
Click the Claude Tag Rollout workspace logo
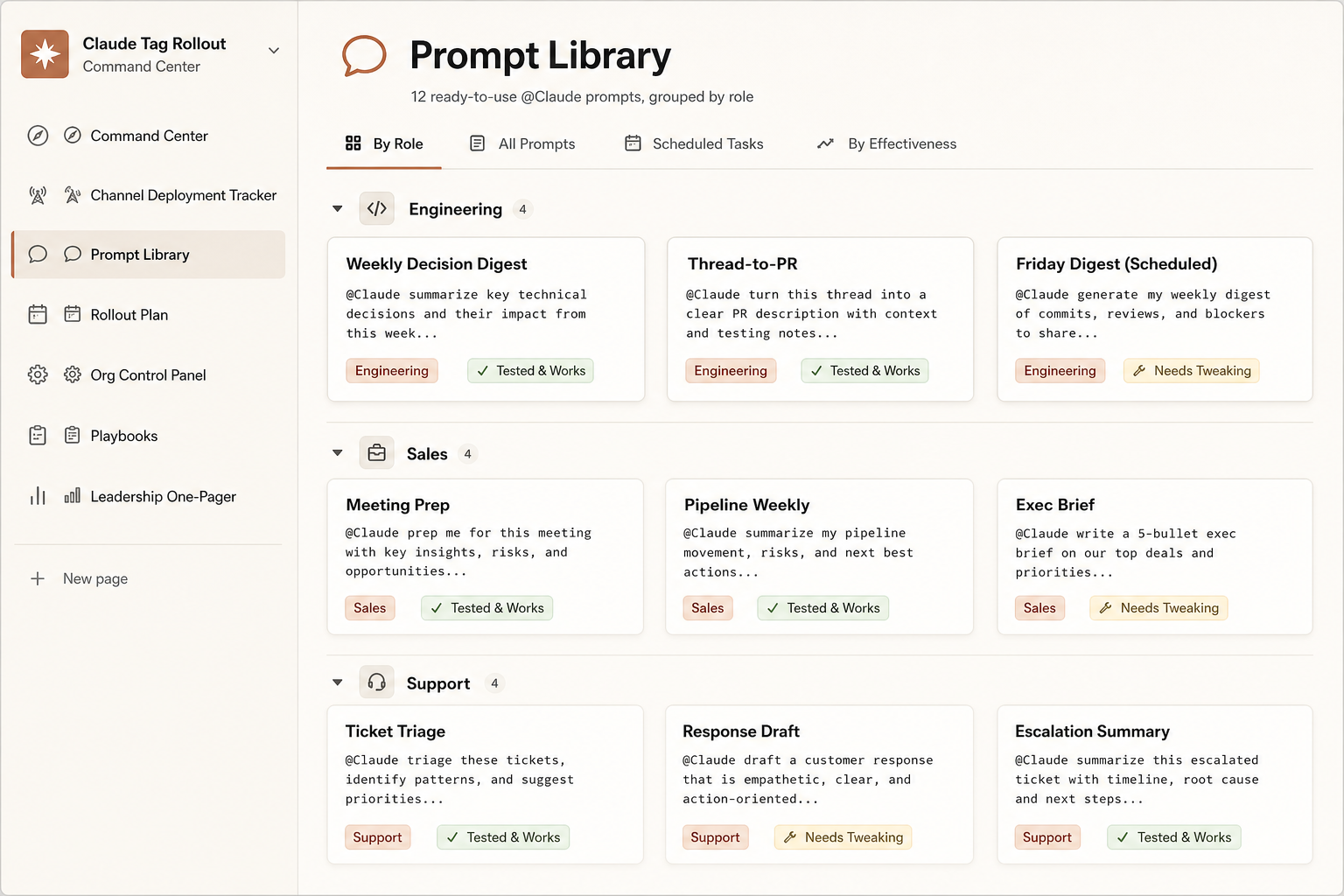pyautogui.click(x=45, y=54)
